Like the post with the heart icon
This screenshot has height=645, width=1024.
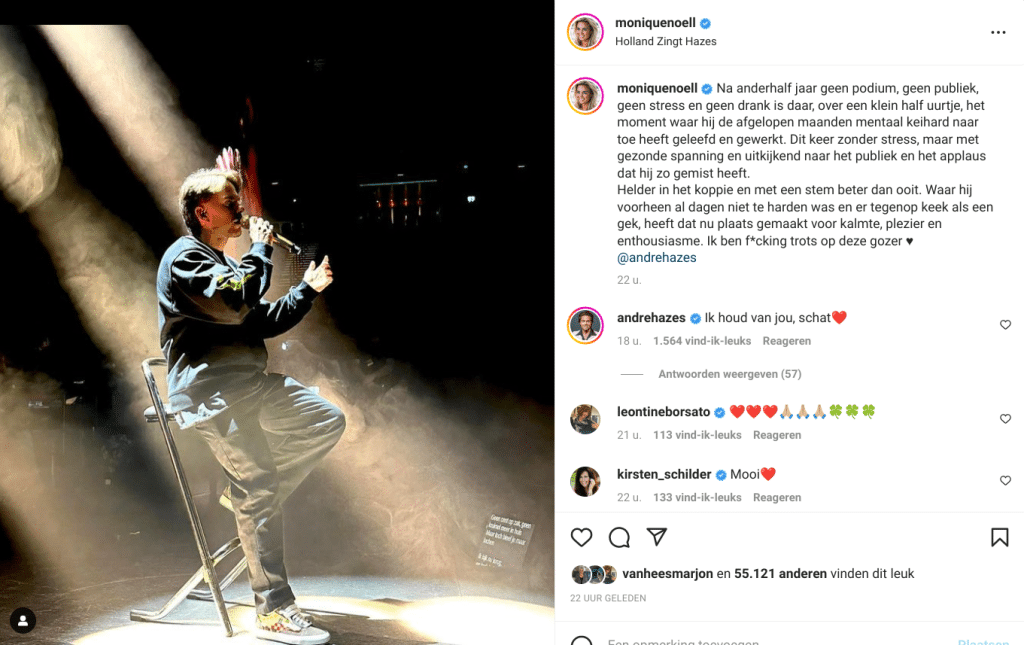click(x=581, y=537)
